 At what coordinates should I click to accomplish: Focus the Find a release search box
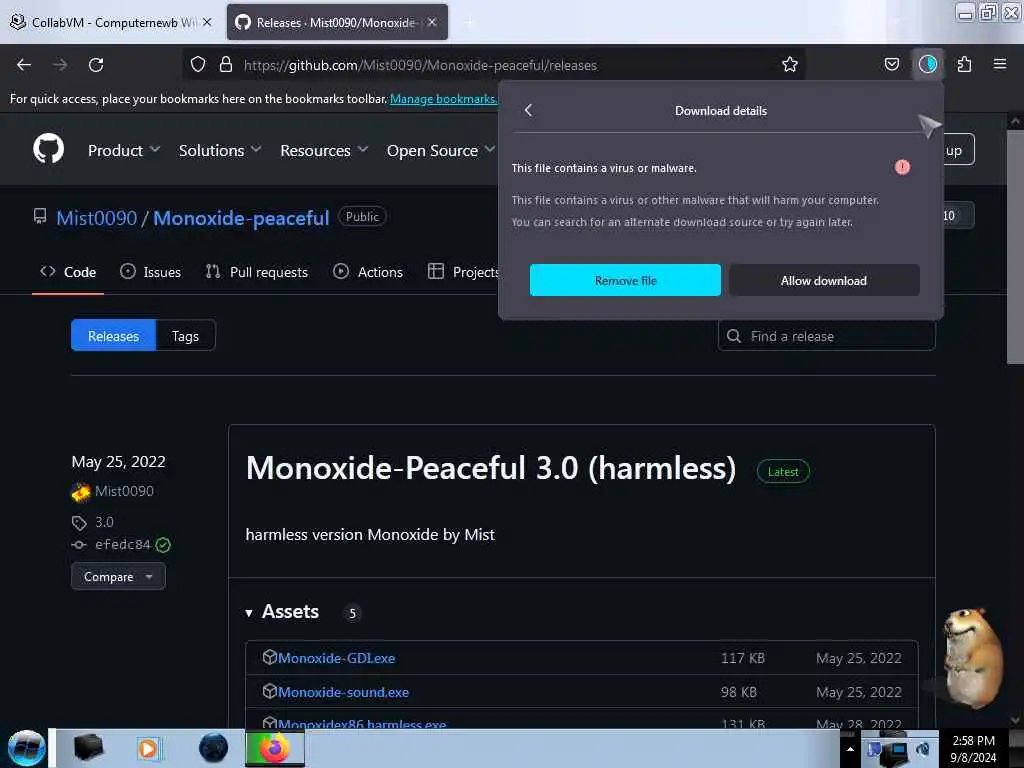tap(827, 336)
